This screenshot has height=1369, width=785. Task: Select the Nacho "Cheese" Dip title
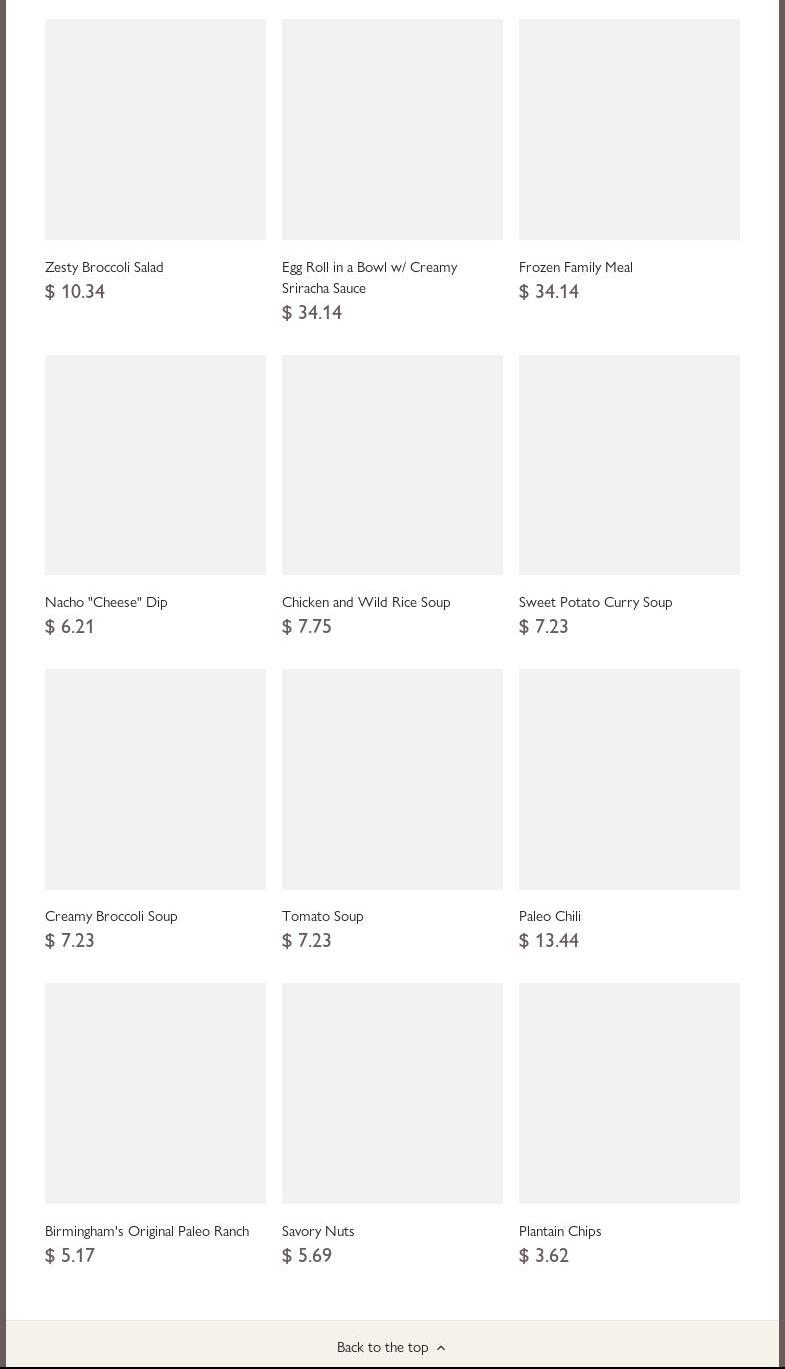pos(106,602)
